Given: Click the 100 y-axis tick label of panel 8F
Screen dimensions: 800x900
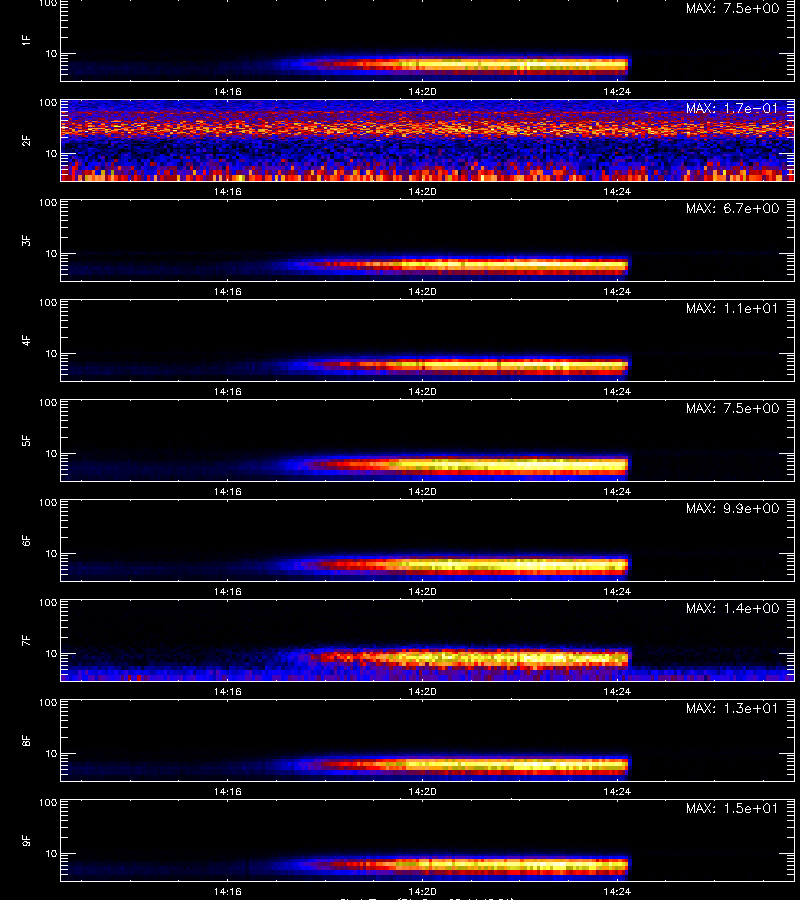Looking at the screenshot, I should point(48,703).
